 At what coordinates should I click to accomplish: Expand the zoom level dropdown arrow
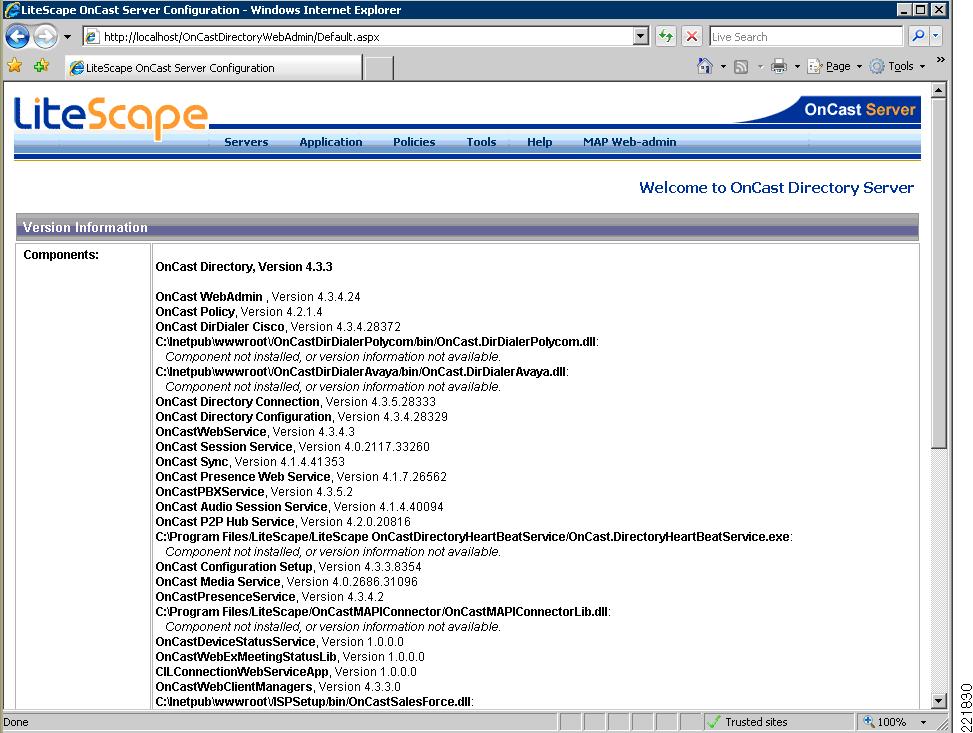coord(923,722)
